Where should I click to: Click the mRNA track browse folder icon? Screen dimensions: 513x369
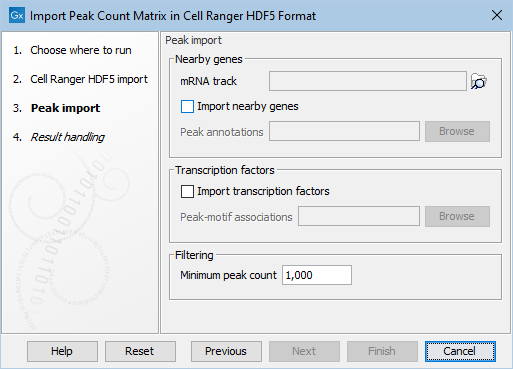point(479,81)
